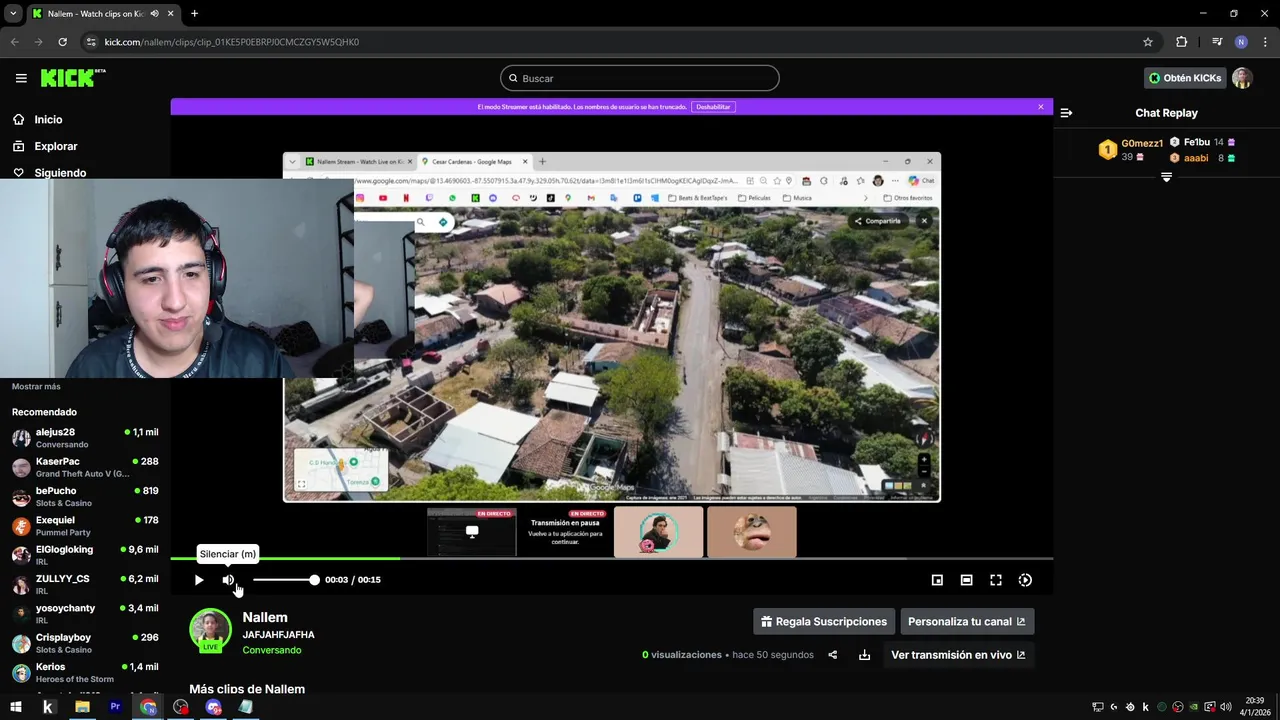This screenshot has width=1280, height=720.
Task: Click the Obtén KICKs button
Action: tap(1185, 78)
